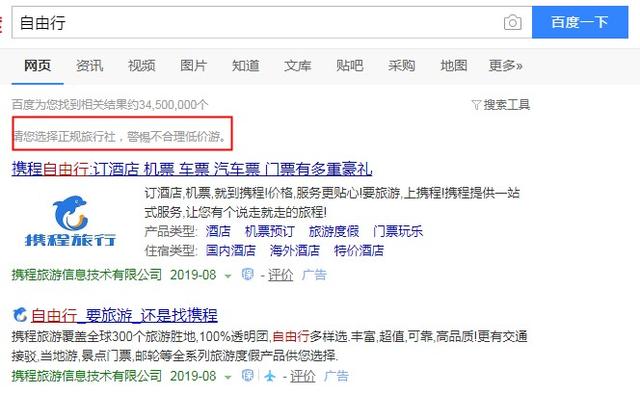Click the verification badge icon in first result
Screen dimensions: 640x395
247,274
